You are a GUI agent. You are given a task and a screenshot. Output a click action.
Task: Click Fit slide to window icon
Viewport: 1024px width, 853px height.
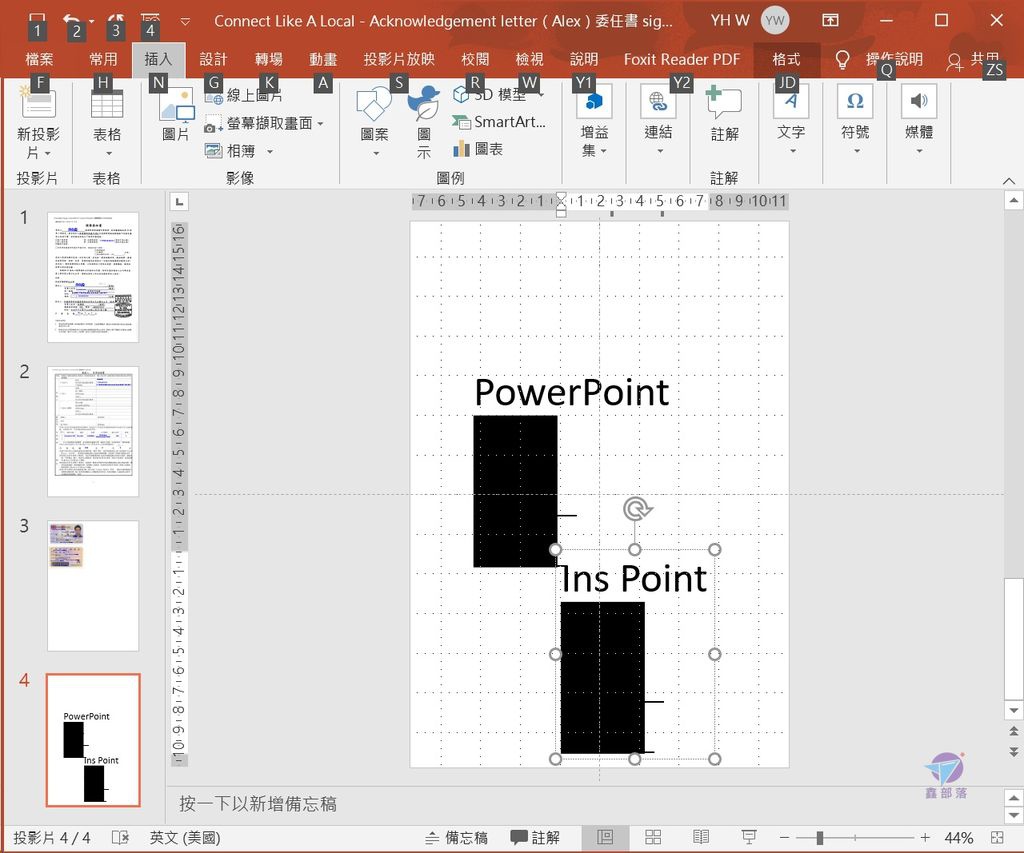click(997, 837)
